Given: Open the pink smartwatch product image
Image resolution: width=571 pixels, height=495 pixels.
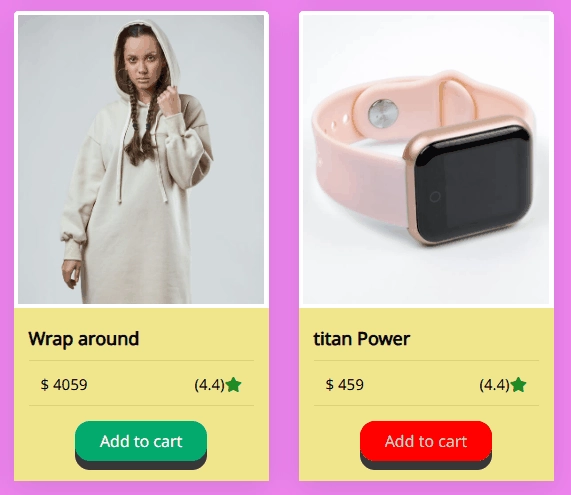Looking at the screenshot, I should click(x=426, y=159).
